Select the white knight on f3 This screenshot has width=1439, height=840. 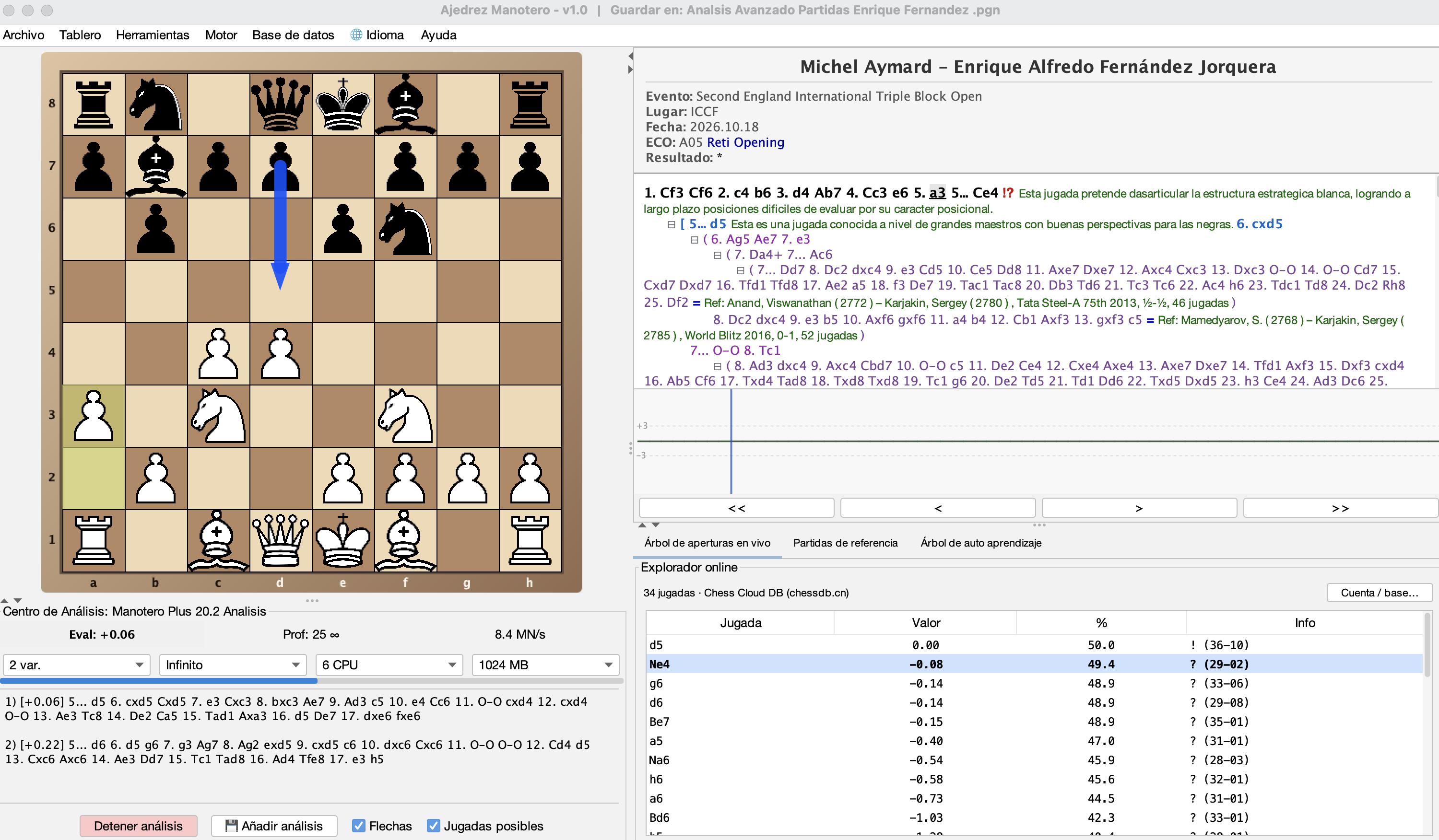[405, 416]
